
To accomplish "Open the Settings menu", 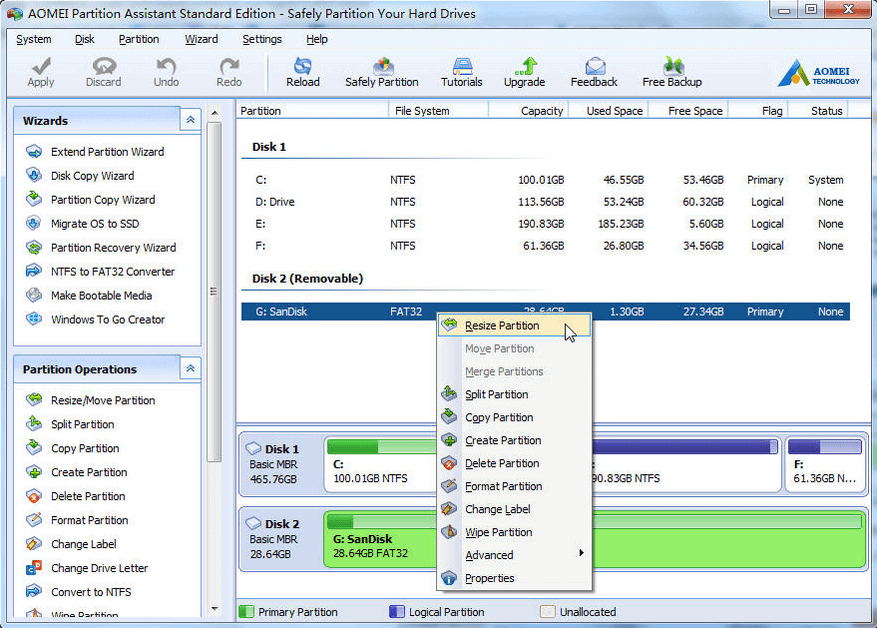I will click(262, 39).
